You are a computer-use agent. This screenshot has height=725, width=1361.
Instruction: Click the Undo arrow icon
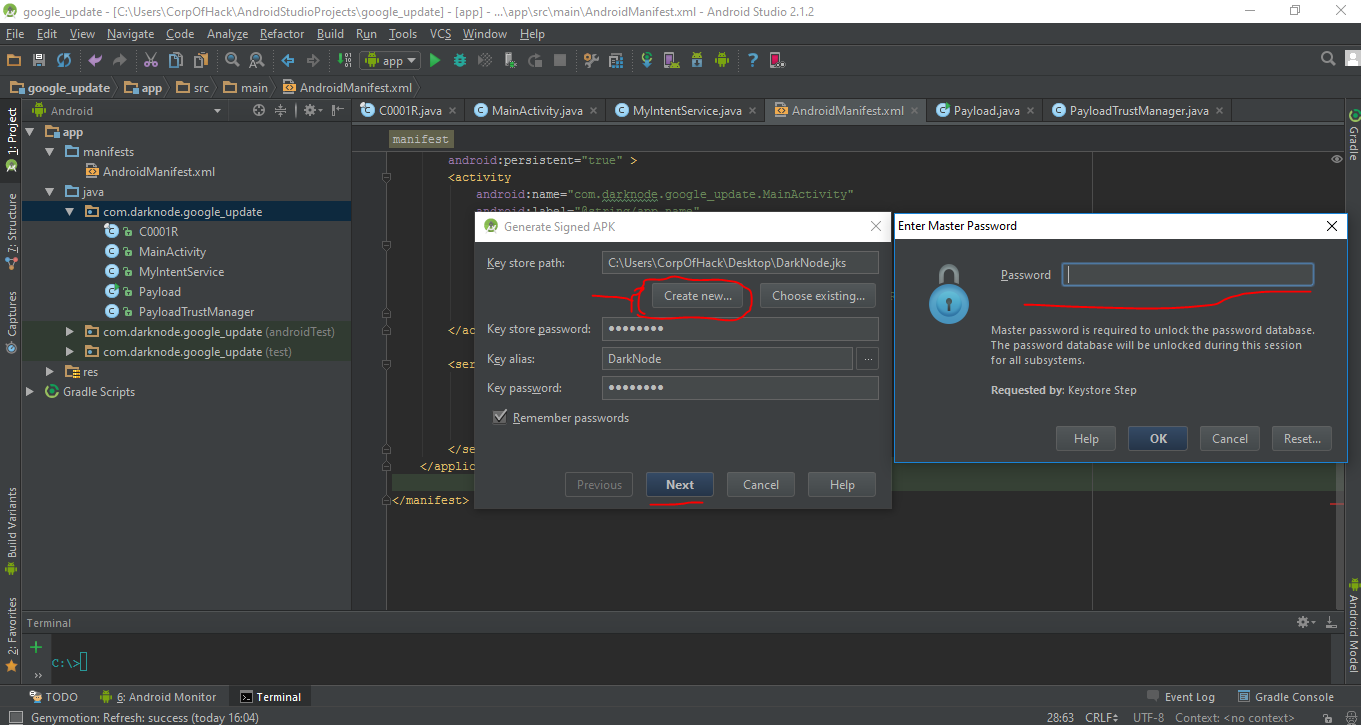95,60
